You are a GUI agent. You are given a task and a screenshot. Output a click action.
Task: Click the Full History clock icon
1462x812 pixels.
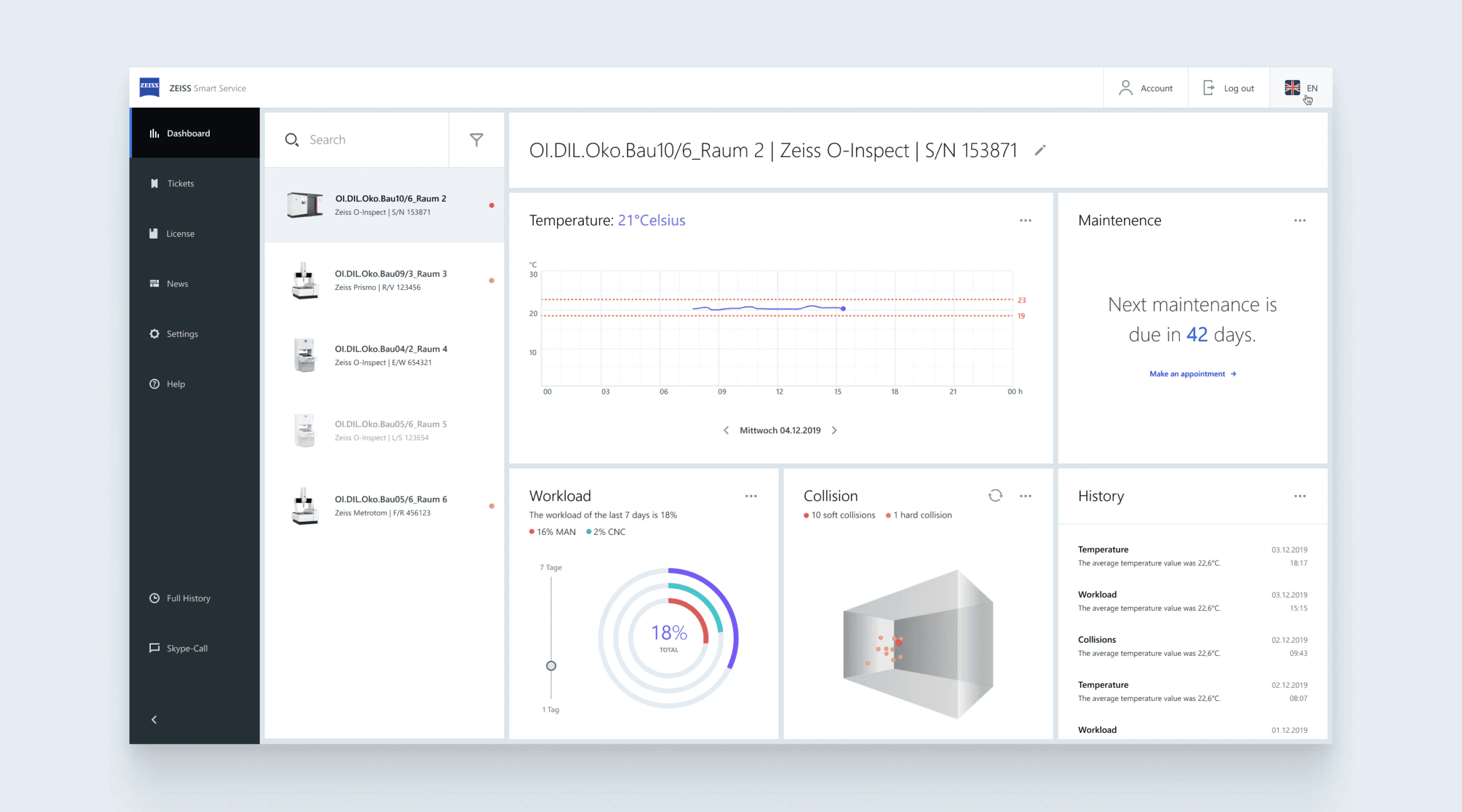[x=154, y=598]
